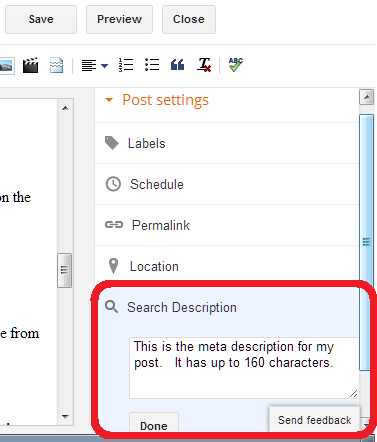377x442 pixels.
Task: Run spell check
Action: tap(236, 64)
